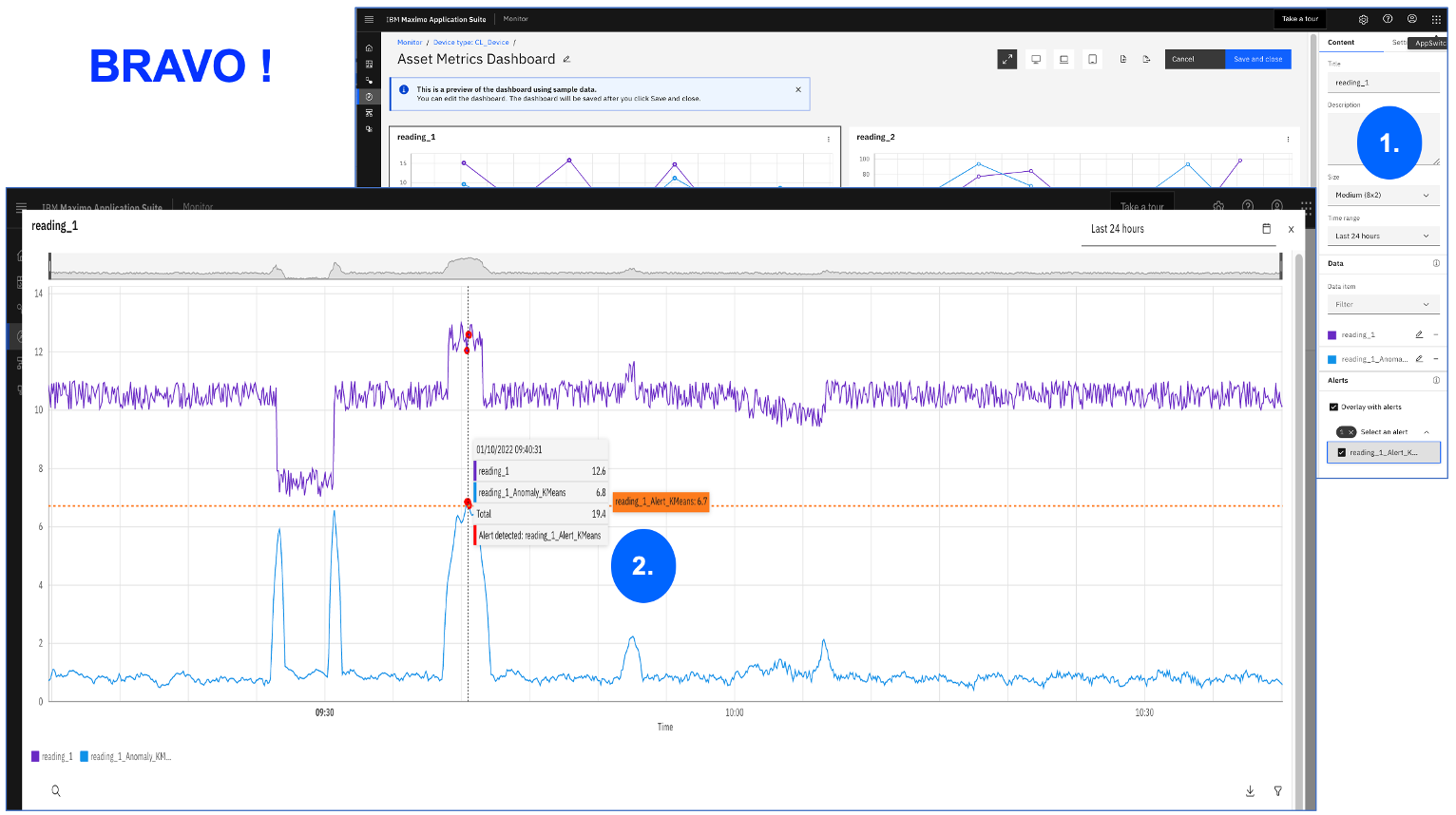Click the Description text area
This screenshot has height=815, width=1456.
1384,139
